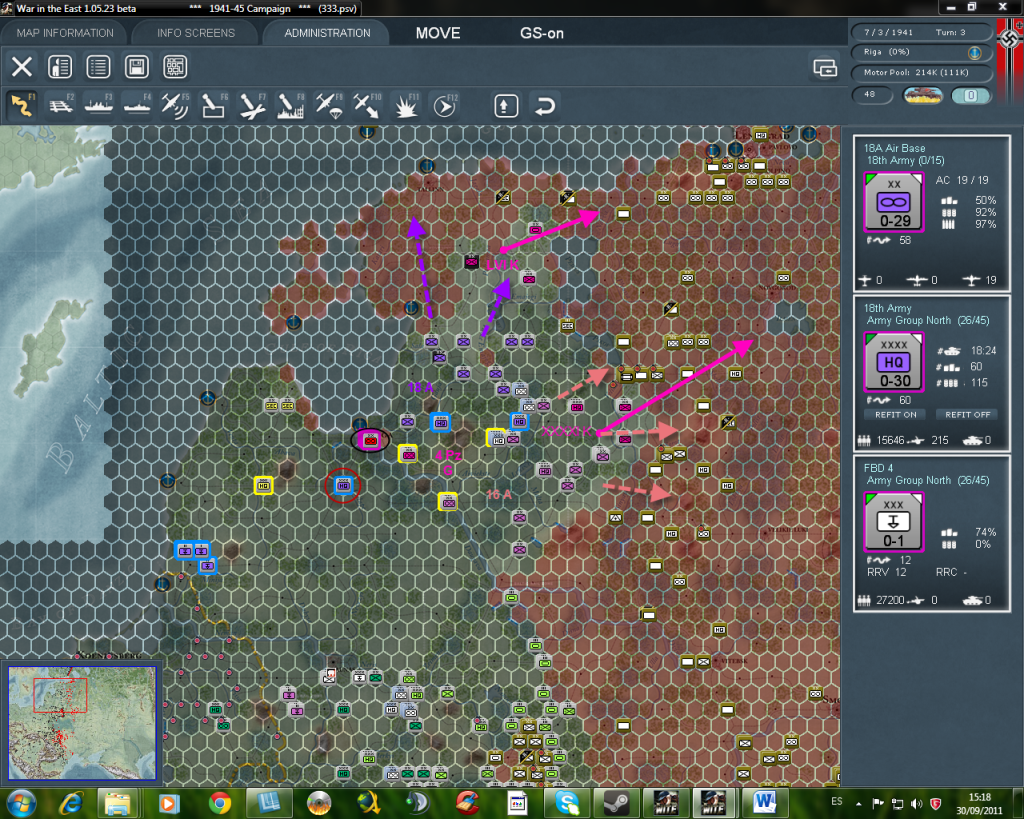Toggle the GS-on indicator
This screenshot has height=819, width=1024.
click(x=541, y=33)
